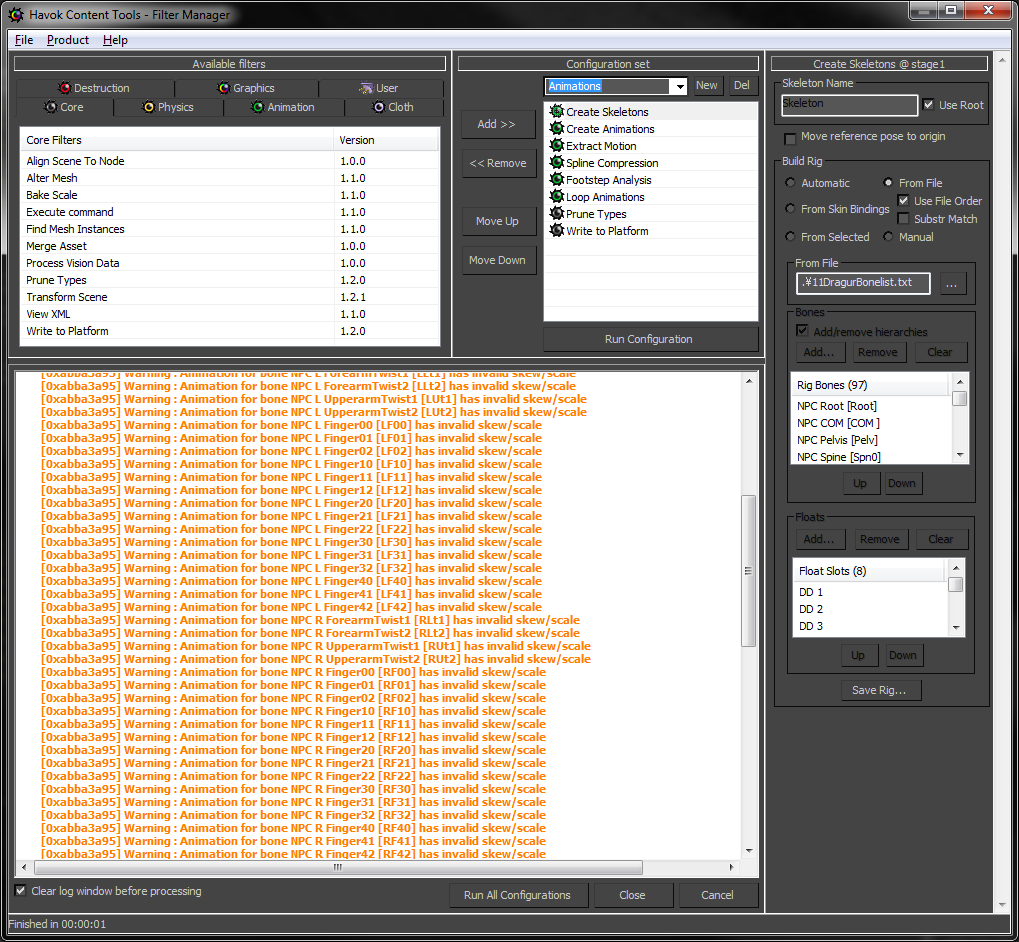
Task: Click the Skeleton Name input field
Action: pyautogui.click(x=849, y=104)
